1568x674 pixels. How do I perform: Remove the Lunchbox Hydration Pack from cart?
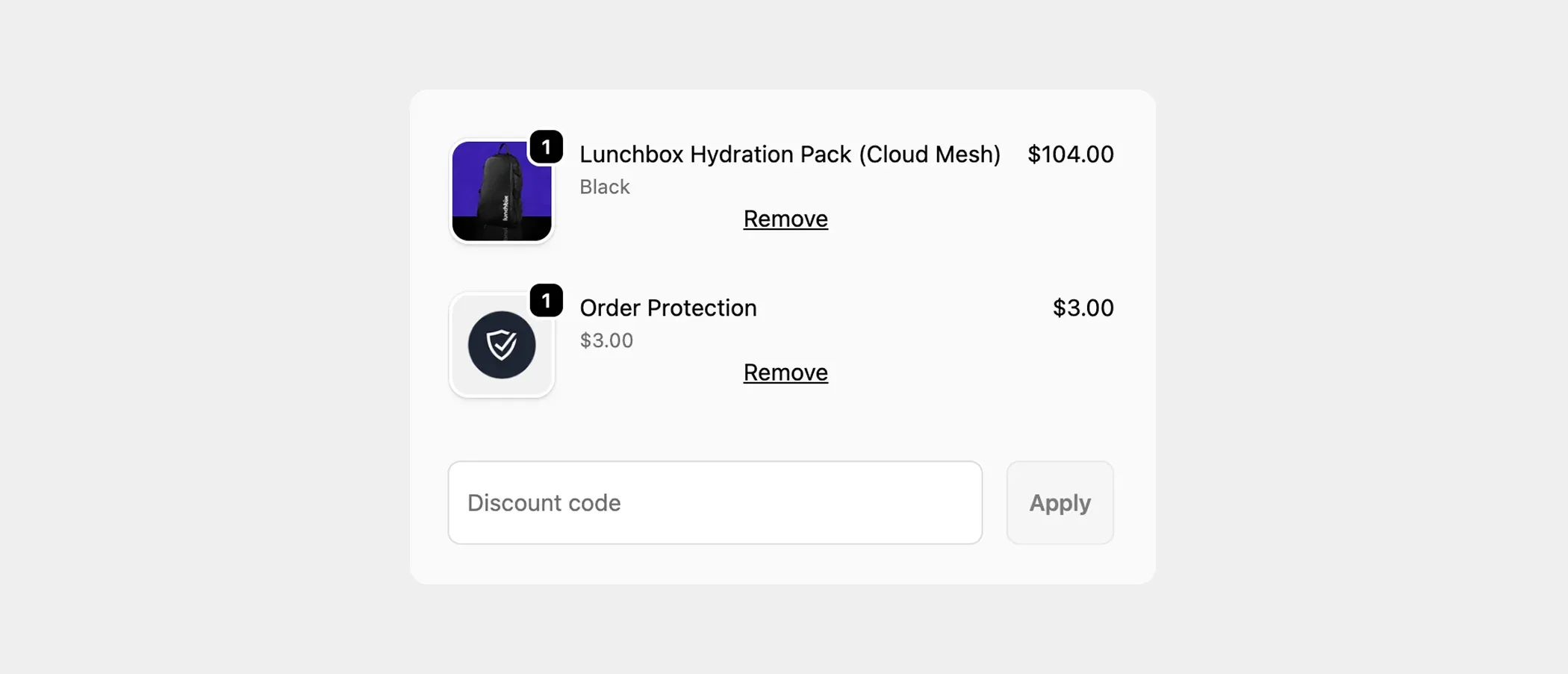pos(785,219)
